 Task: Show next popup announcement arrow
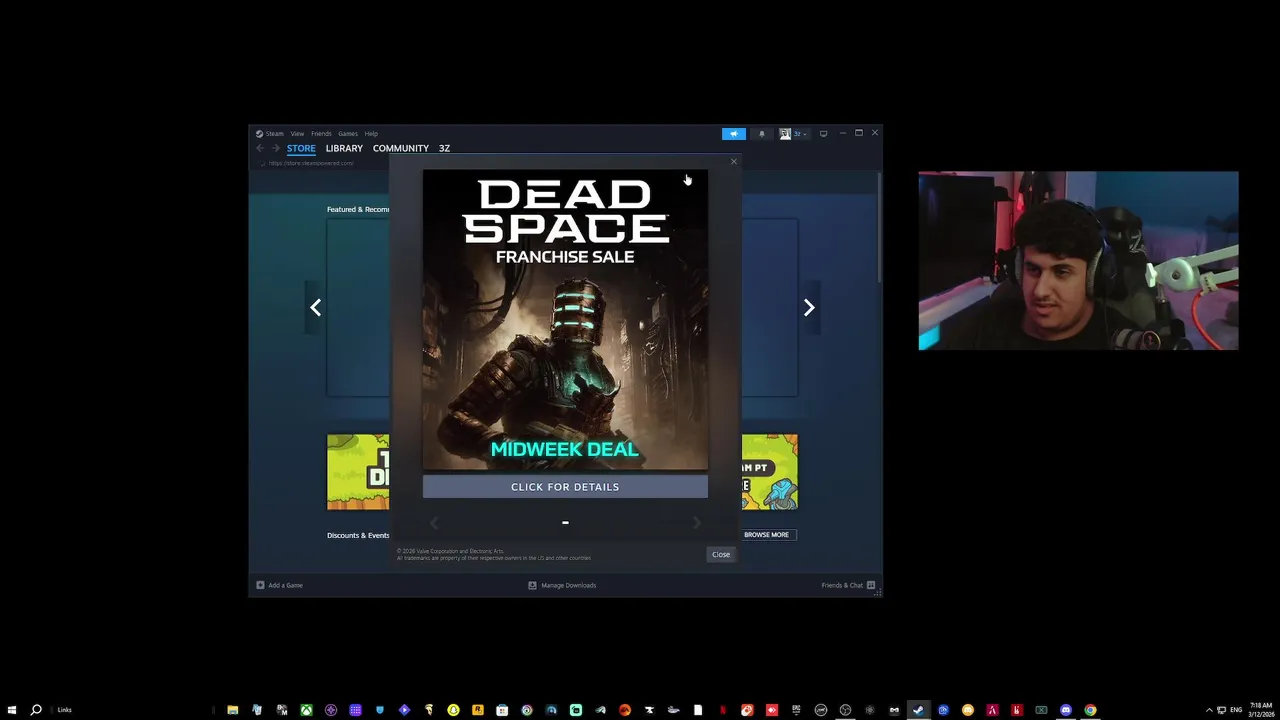[697, 522]
